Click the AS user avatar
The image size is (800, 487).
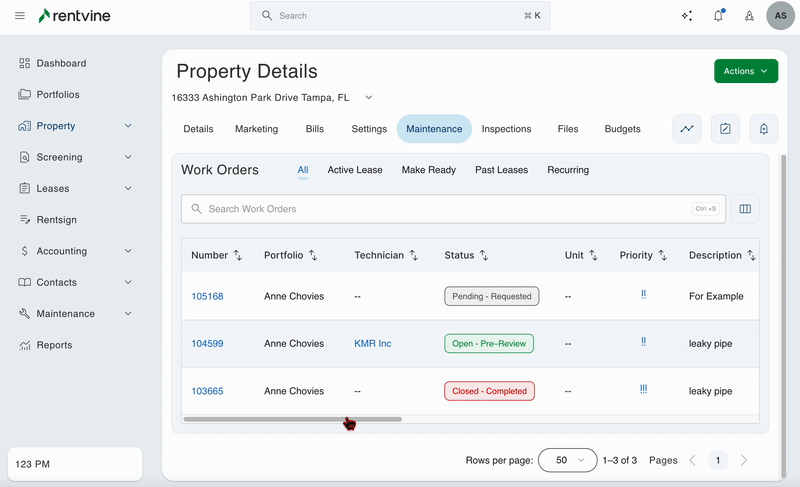coord(781,16)
